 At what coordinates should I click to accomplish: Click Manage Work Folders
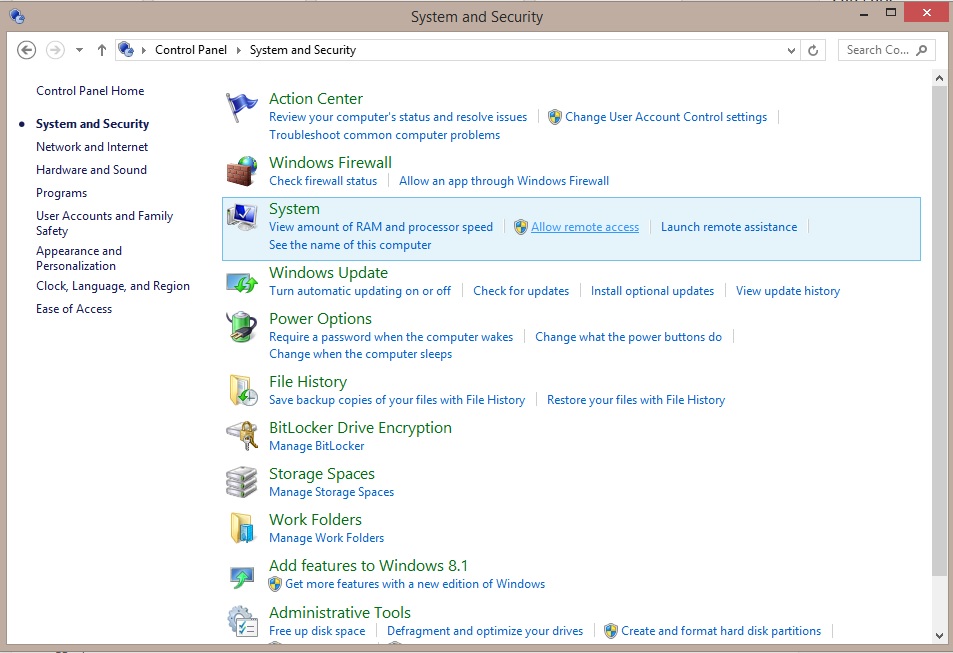[326, 537]
